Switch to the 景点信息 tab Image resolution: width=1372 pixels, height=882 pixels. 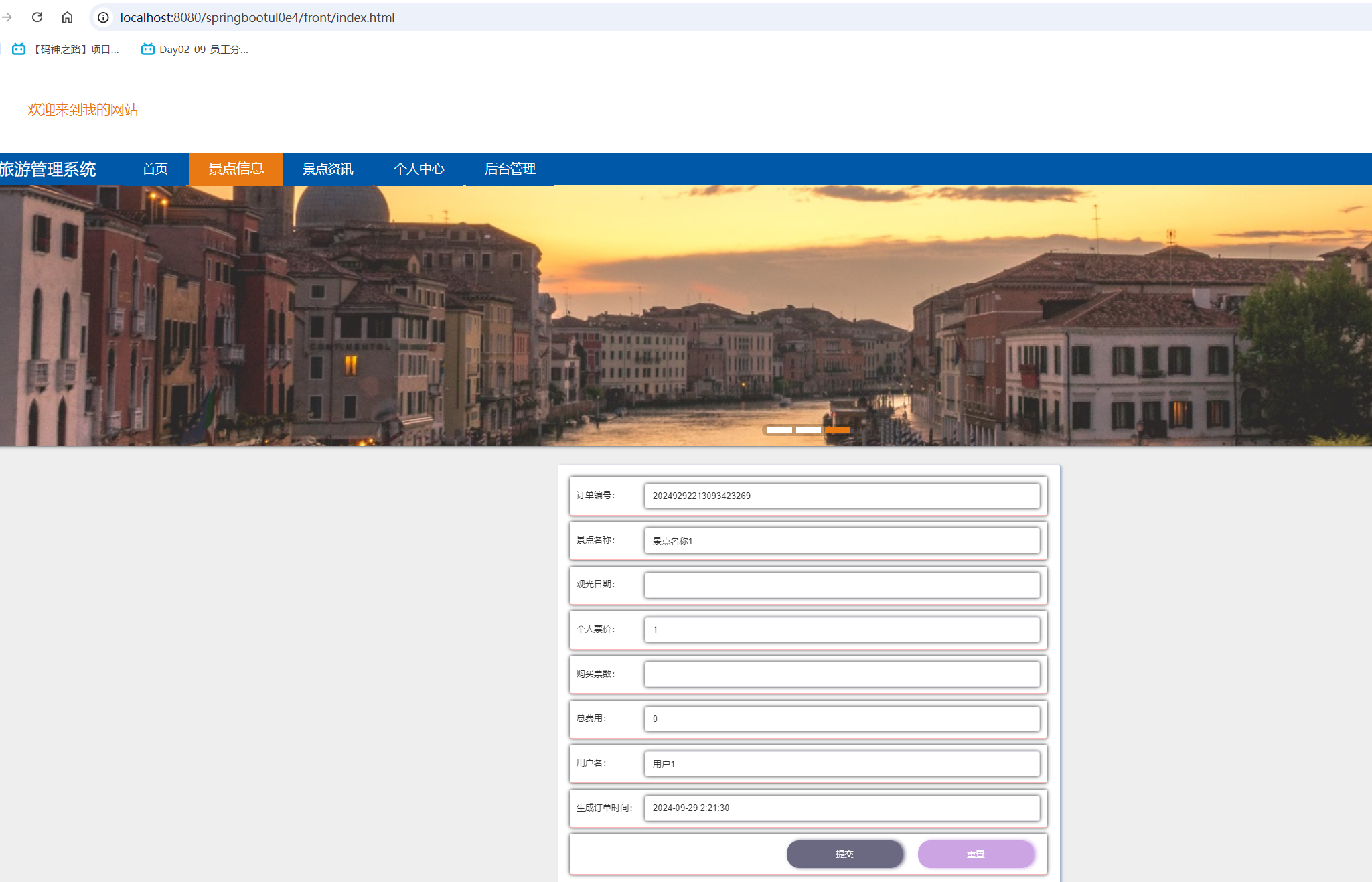tap(236, 169)
